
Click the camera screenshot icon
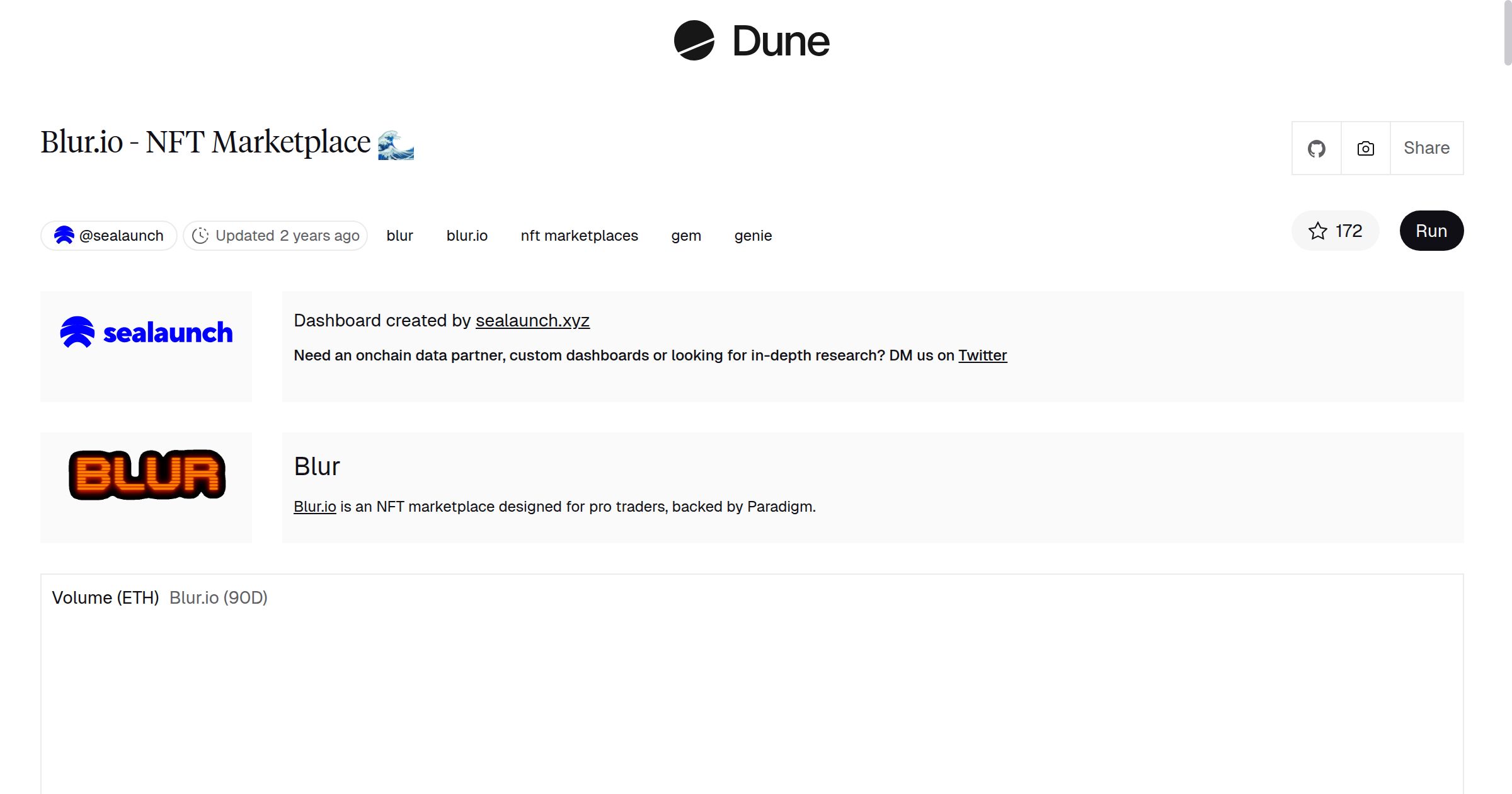pos(1365,148)
